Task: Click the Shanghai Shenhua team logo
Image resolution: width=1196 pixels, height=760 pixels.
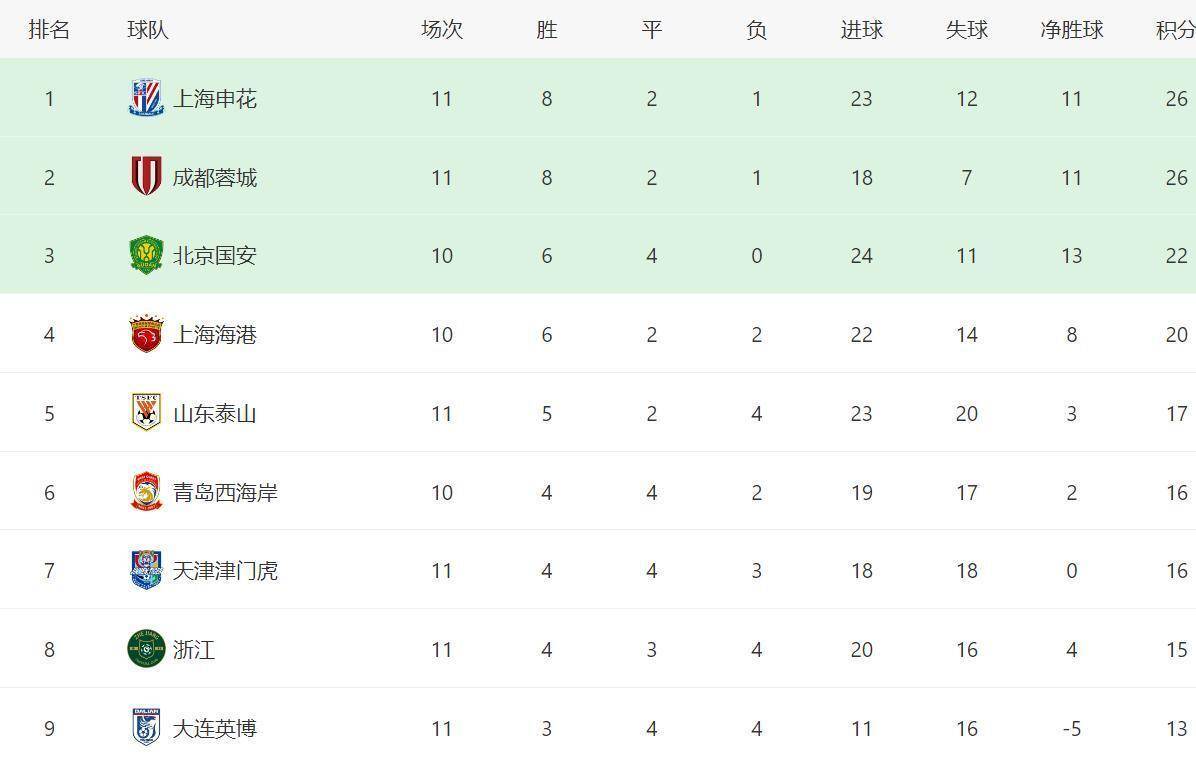Action: [x=146, y=98]
